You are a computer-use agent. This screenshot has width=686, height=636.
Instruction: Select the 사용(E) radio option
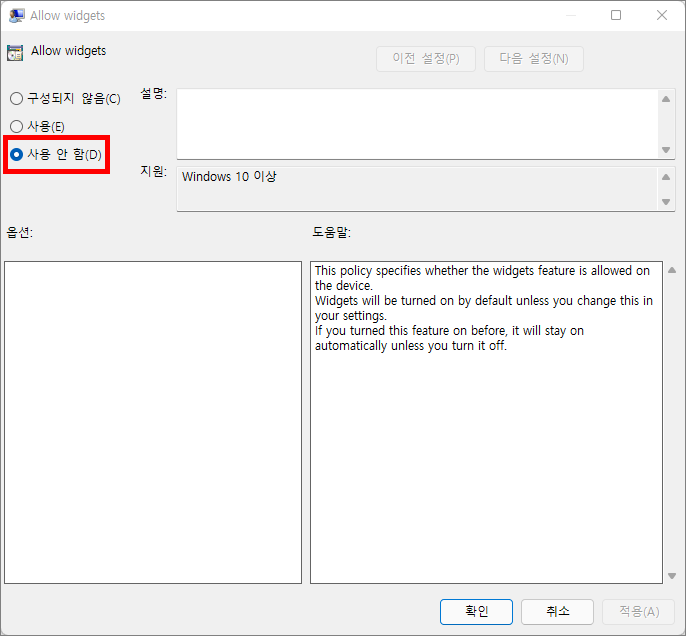coord(37,126)
